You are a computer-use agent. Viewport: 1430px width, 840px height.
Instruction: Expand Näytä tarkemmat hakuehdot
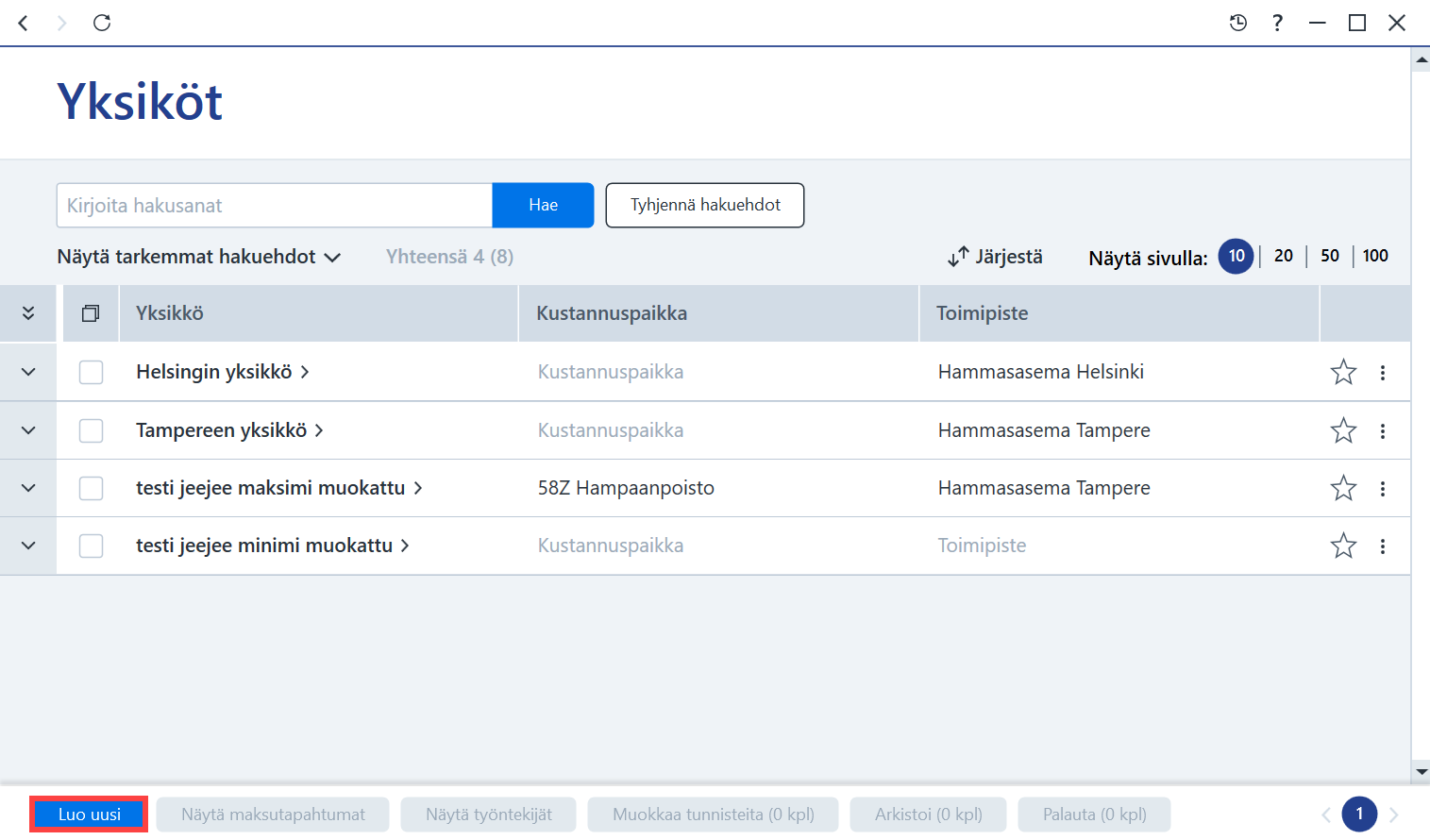click(198, 257)
